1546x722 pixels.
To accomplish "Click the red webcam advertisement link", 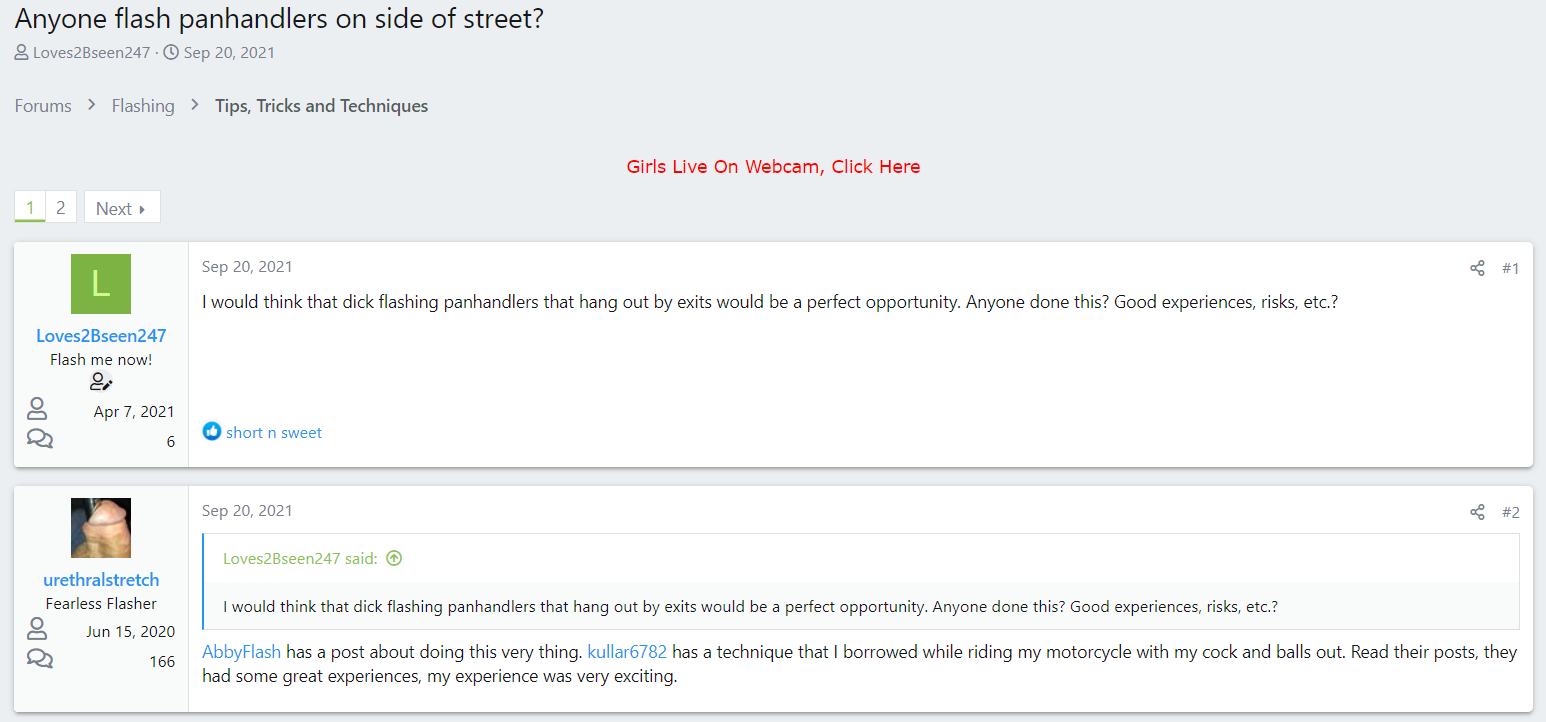I will [x=773, y=167].
